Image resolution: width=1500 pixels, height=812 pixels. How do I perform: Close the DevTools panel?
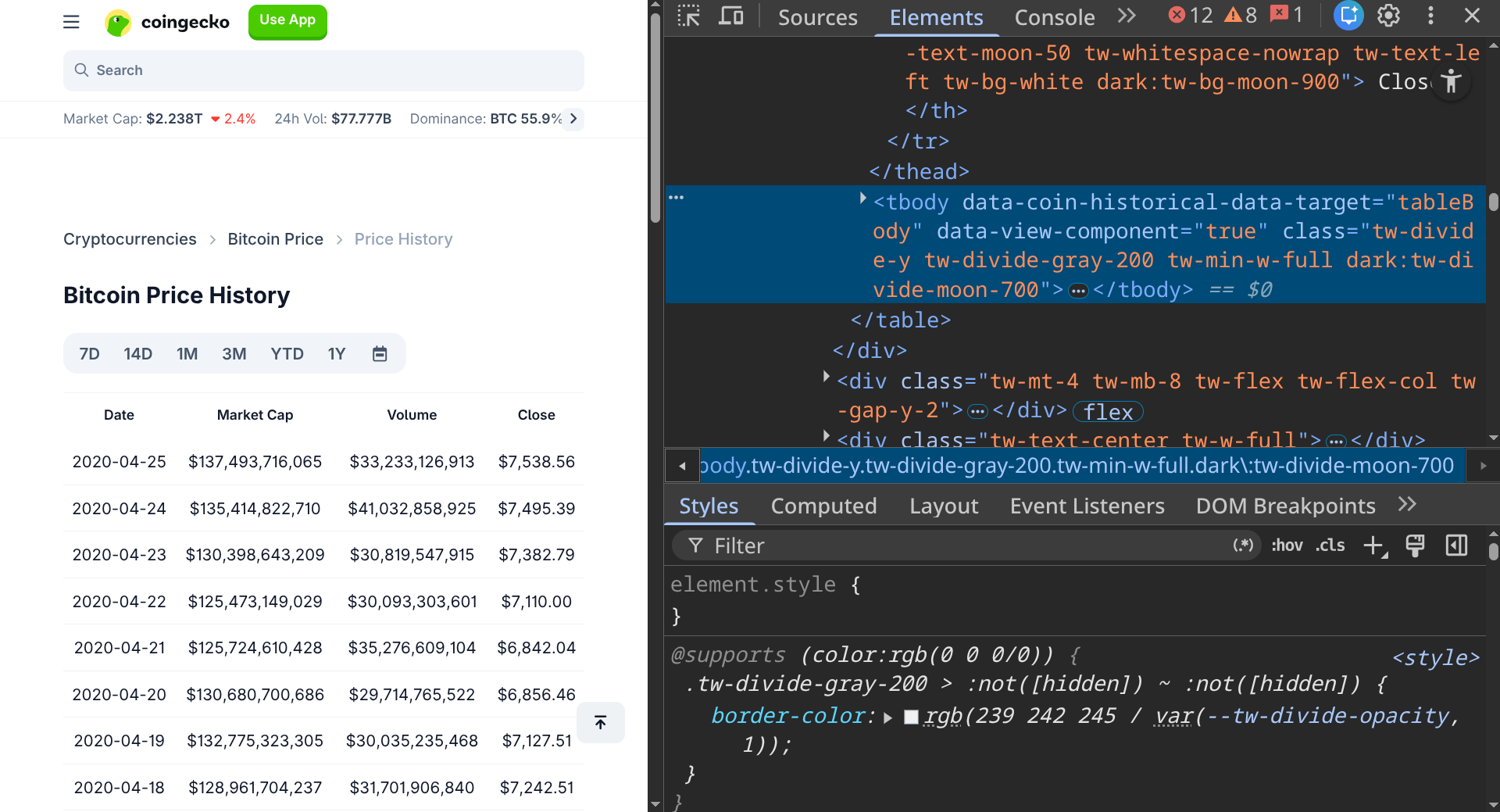(x=1472, y=16)
